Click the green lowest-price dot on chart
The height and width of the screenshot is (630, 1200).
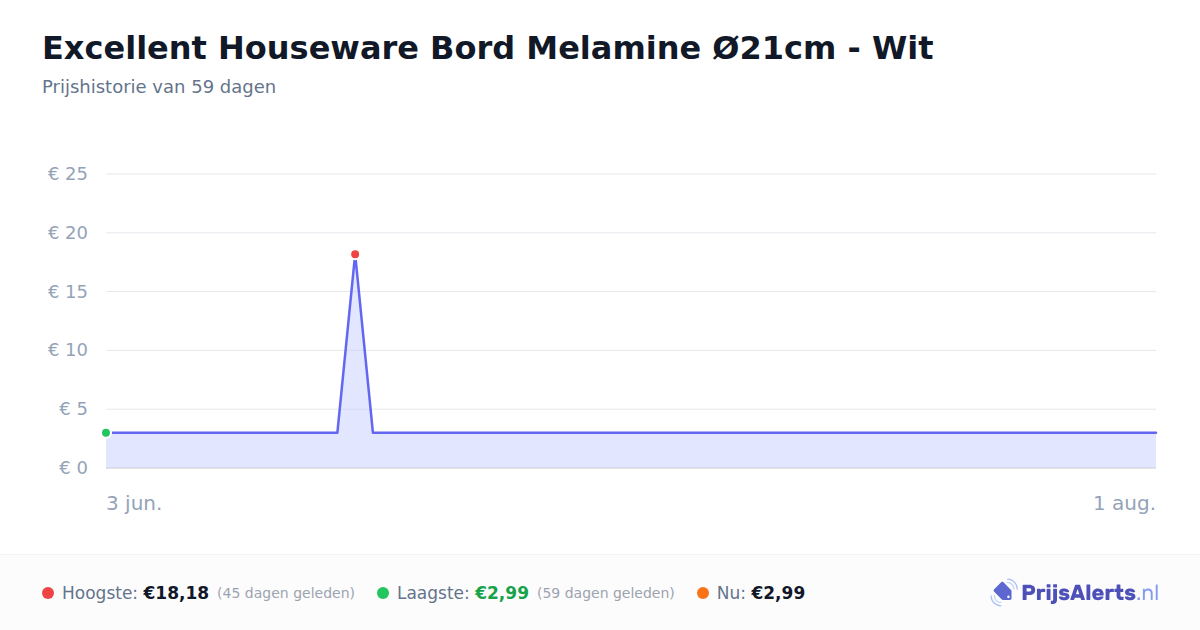coord(106,433)
